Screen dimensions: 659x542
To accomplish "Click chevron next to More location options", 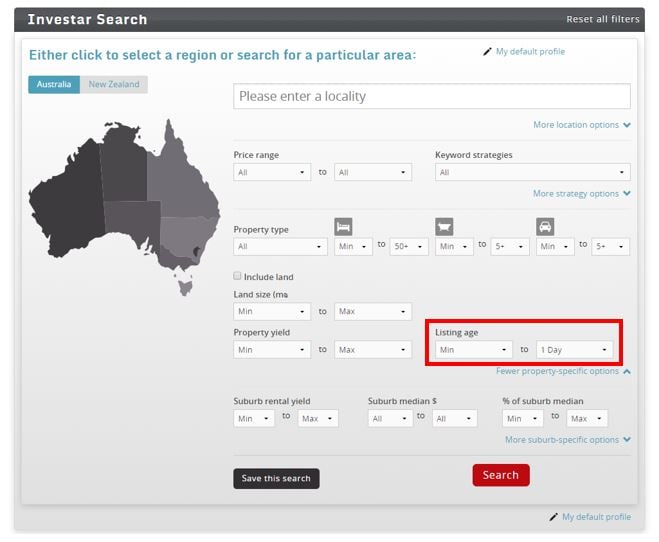I will pyautogui.click(x=627, y=125).
